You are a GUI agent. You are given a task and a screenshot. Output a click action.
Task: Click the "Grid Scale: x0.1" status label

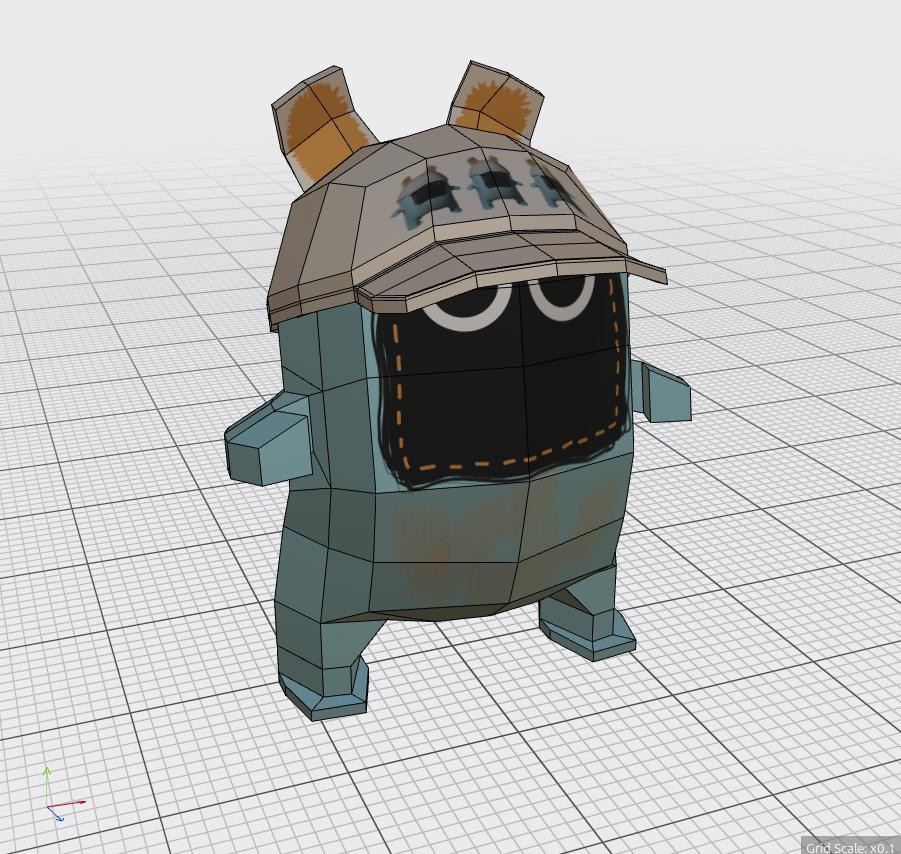click(x=852, y=847)
